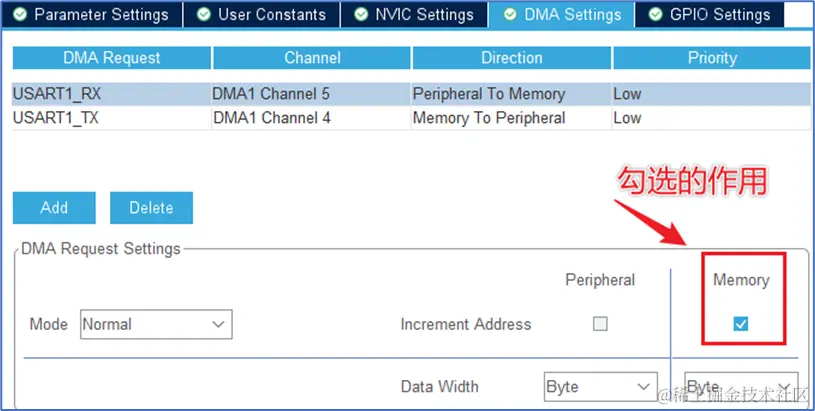Click the Delete button
Image resolution: width=815 pixels, height=411 pixels.
(151, 208)
